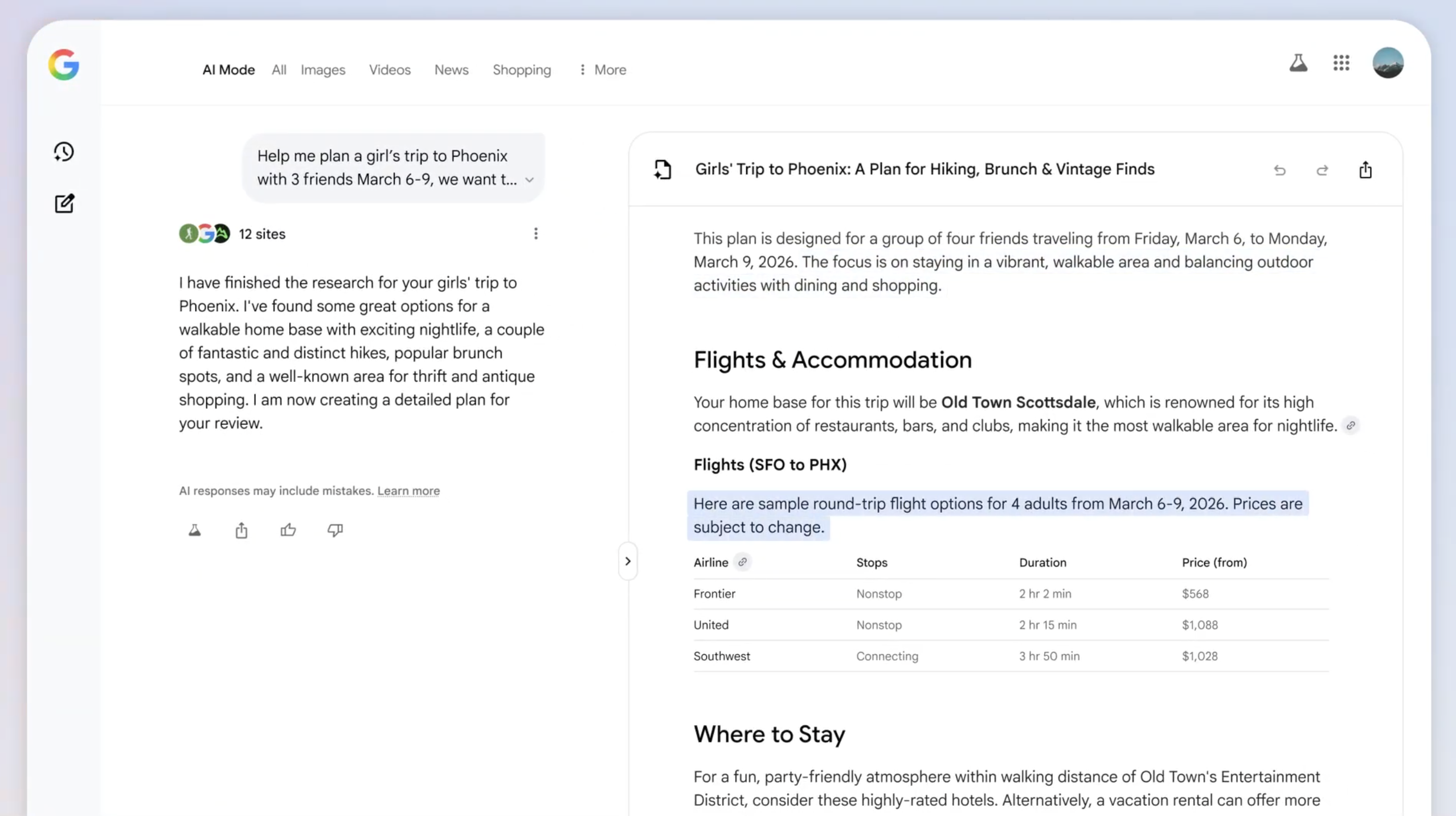This screenshot has width=1456, height=816.
Task: Open the Learn more link
Action: pyautogui.click(x=408, y=491)
